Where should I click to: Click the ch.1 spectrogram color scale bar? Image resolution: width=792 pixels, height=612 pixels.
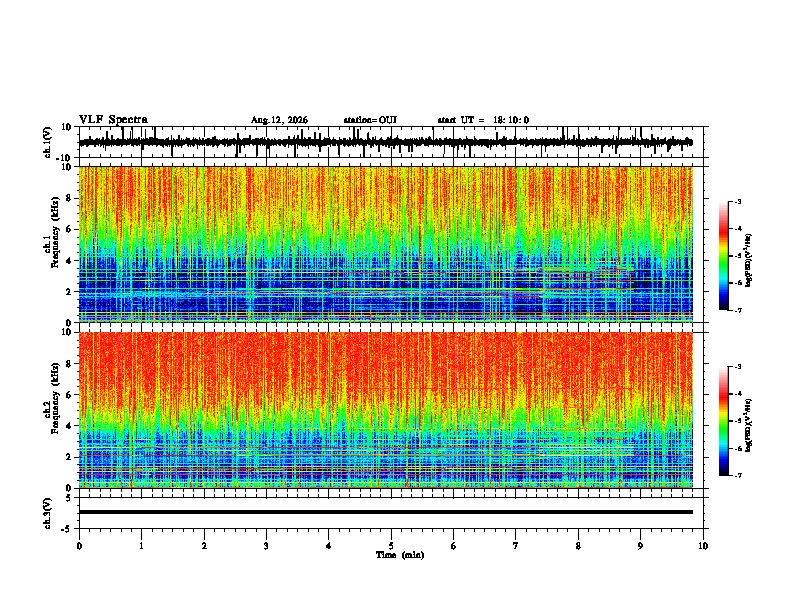coord(724,256)
